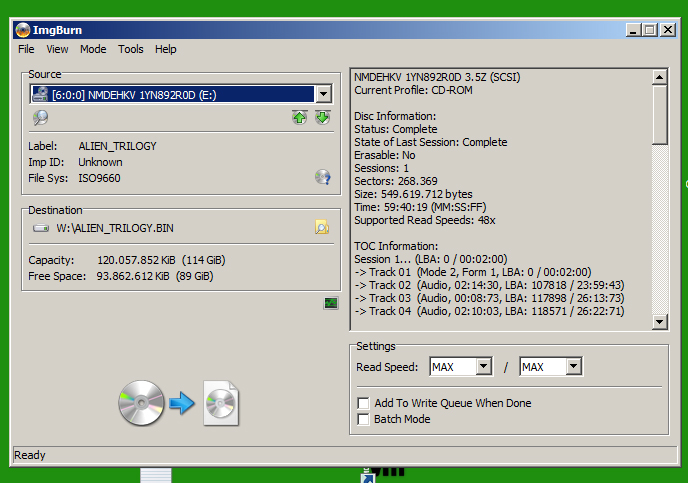Start reading with the disc-to-file button
Screen dimensions: 688x483
[179, 403]
